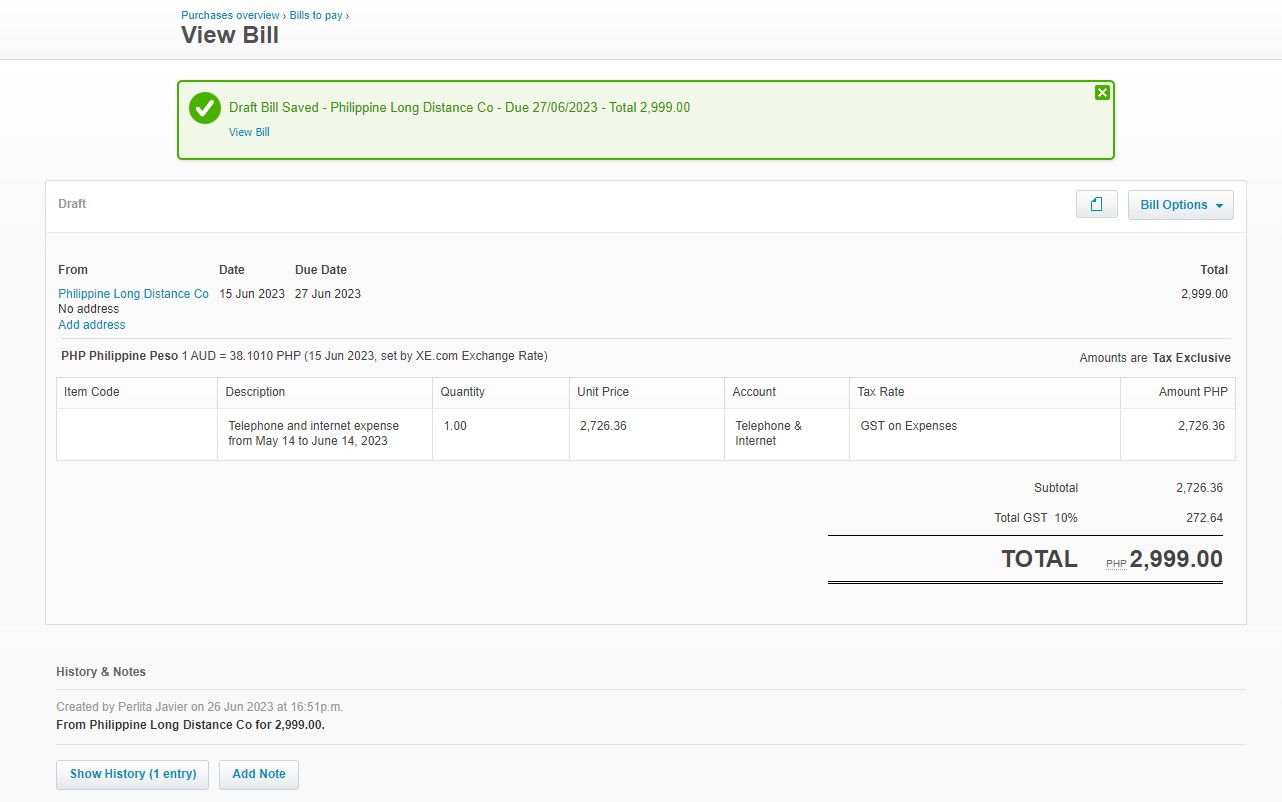Viewport: 1282px width, 802px height.
Task: Click the Unit Price value 2,726.36
Action: pyautogui.click(x=603, y=426)
